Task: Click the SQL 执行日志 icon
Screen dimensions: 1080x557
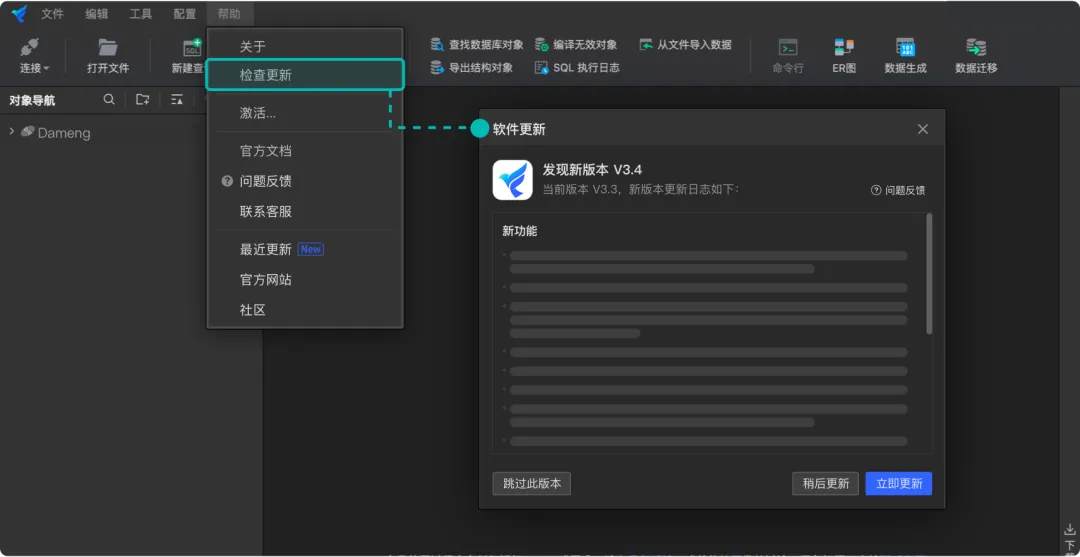Action: (542, 67)
